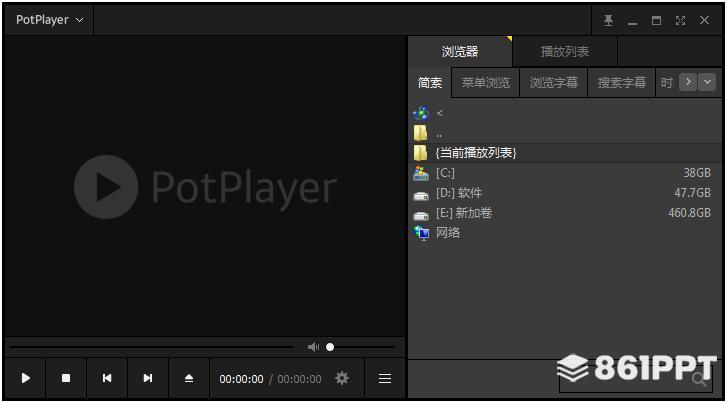The height and width of the screenshot is (402, 727).
Task: Select the partially hidden 时 sub-tab
Action: coord(667,83)
